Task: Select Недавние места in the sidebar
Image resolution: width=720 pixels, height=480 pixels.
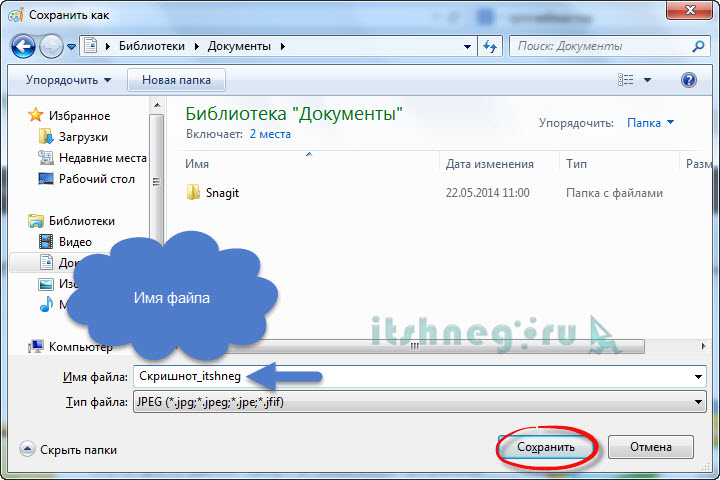Action: coord(102,158)
